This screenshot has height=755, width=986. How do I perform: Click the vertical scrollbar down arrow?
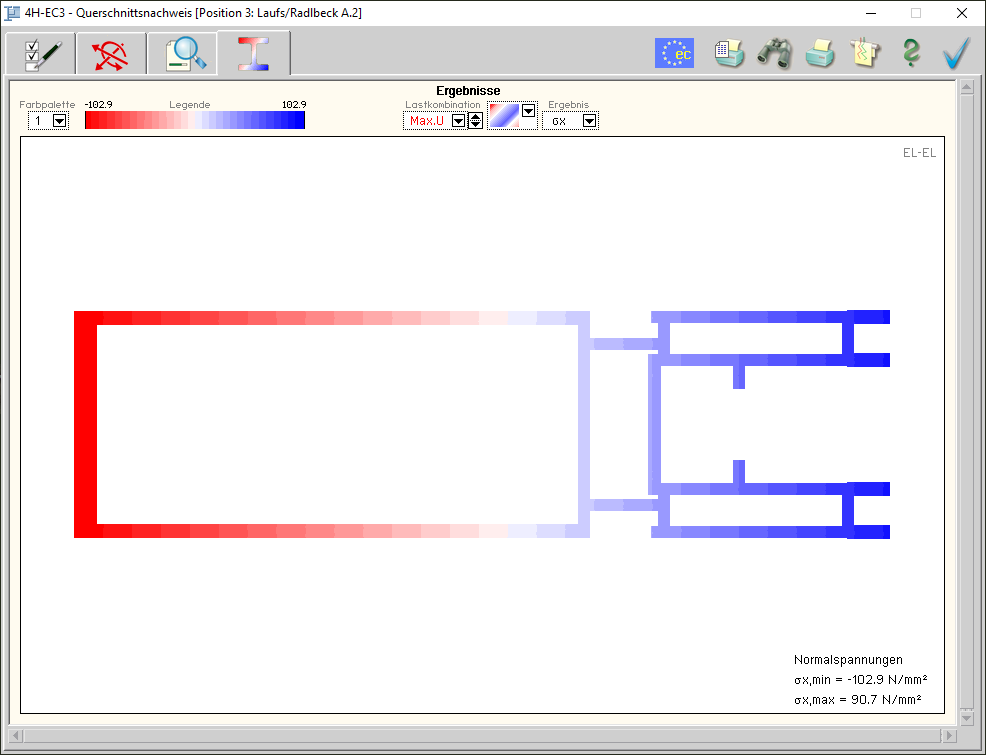(966, 717)
